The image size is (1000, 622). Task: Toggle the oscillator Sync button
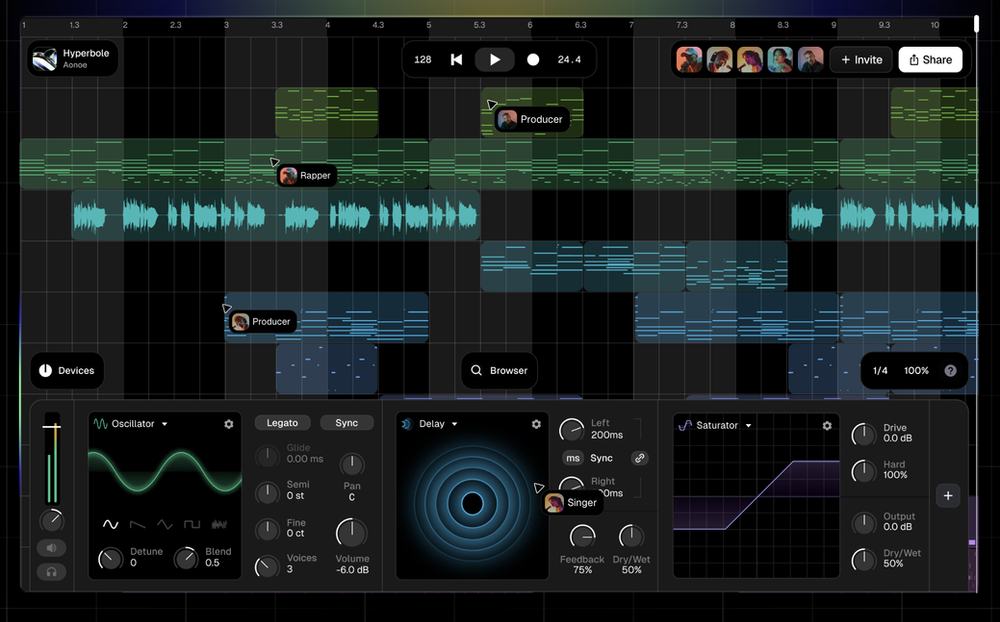(x=346, y=423)
